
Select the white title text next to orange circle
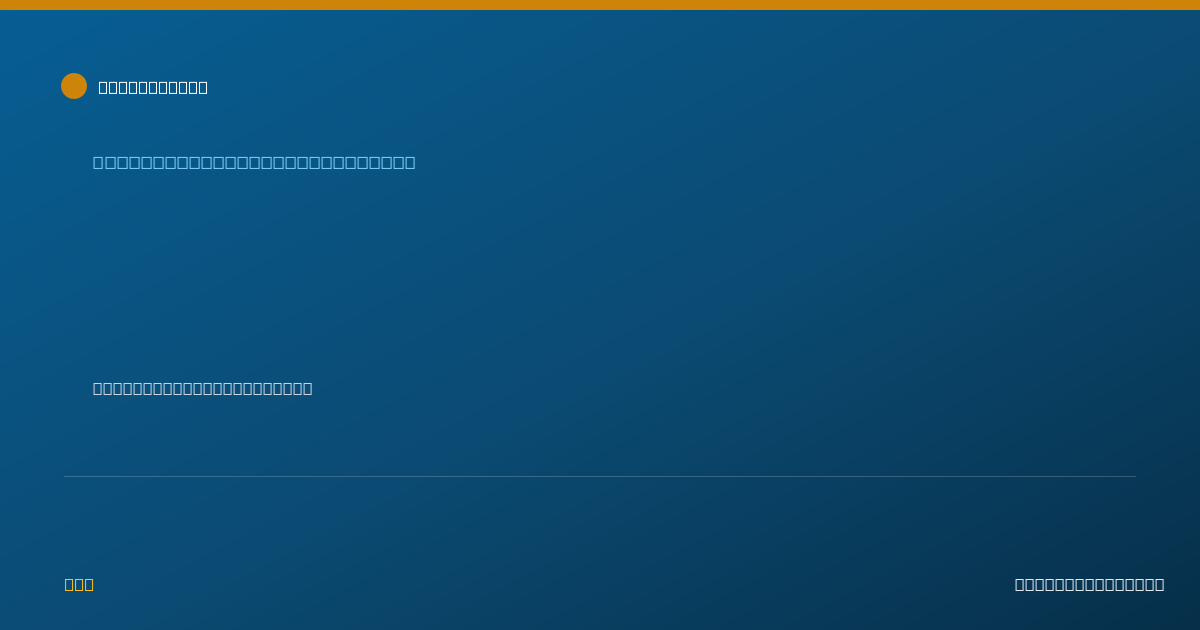[x=153, y=87]
